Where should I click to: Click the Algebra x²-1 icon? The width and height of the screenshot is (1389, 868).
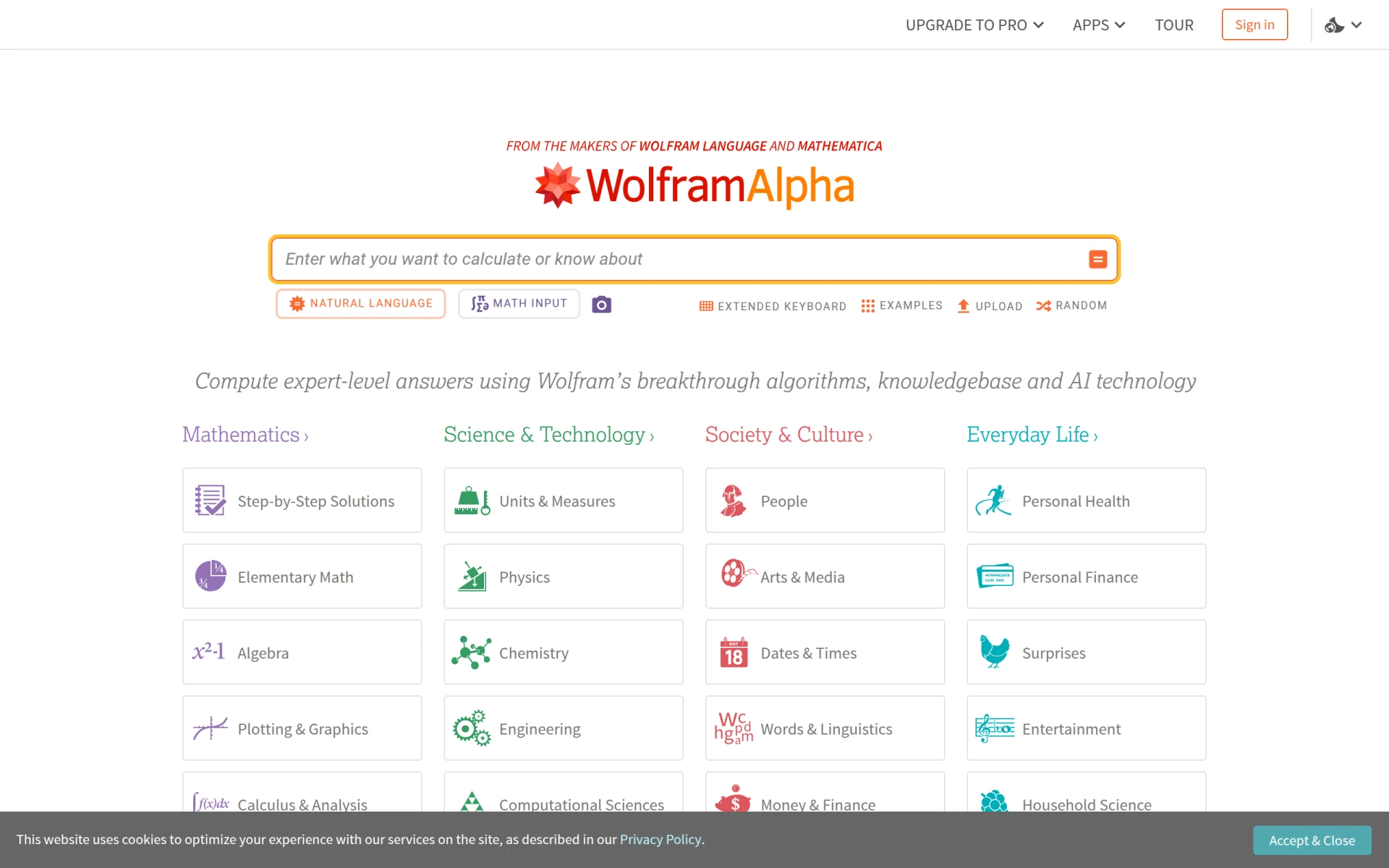pos(209,651)
